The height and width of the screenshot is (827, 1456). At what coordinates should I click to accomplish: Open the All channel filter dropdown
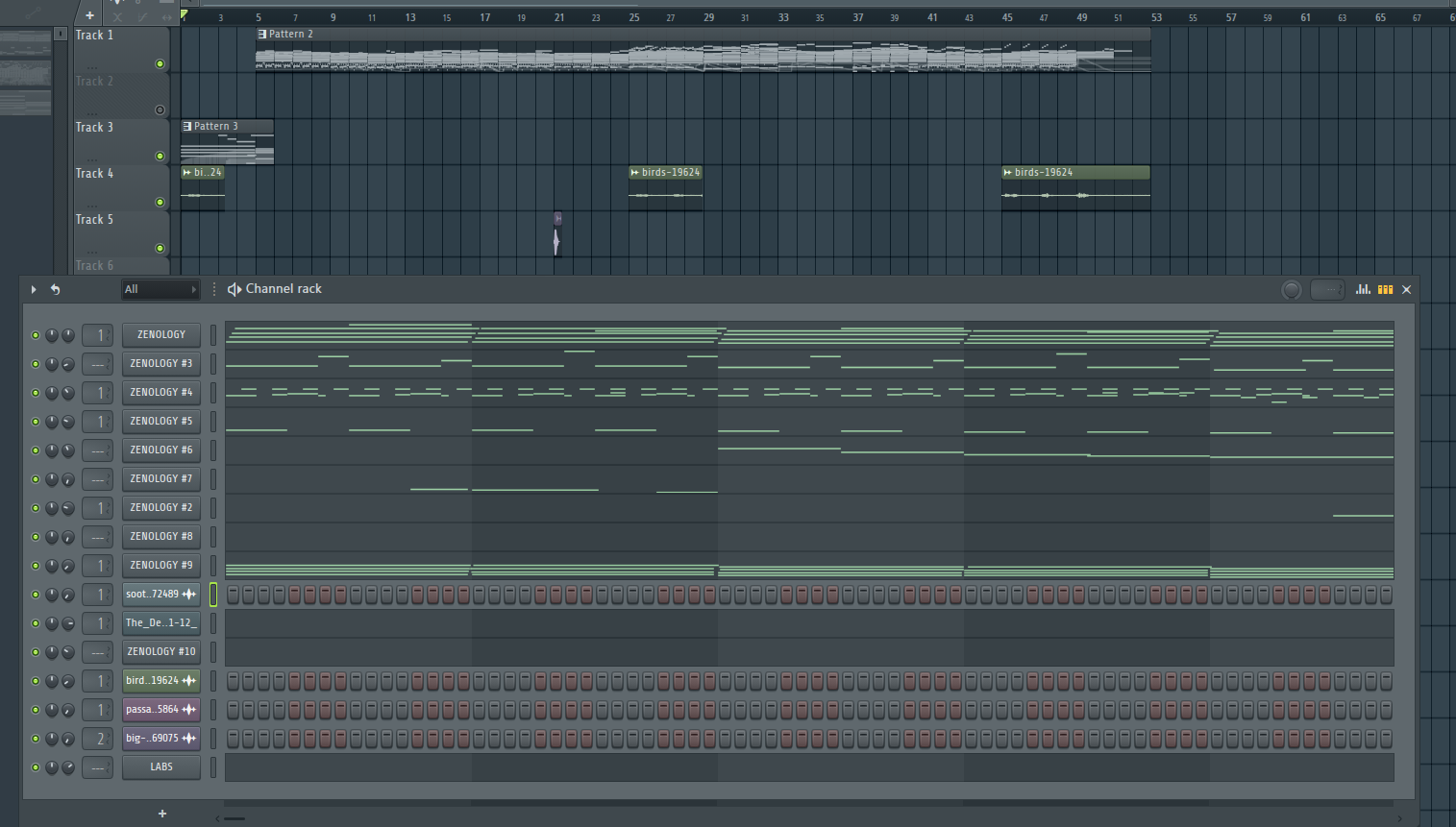(160, 289)
